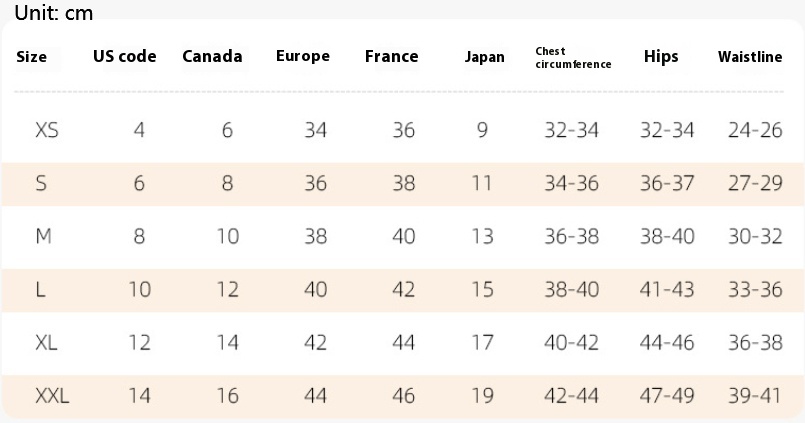805x423 pixels.
Task: Select the 'Hips' column header
Action: click(661, 56)
